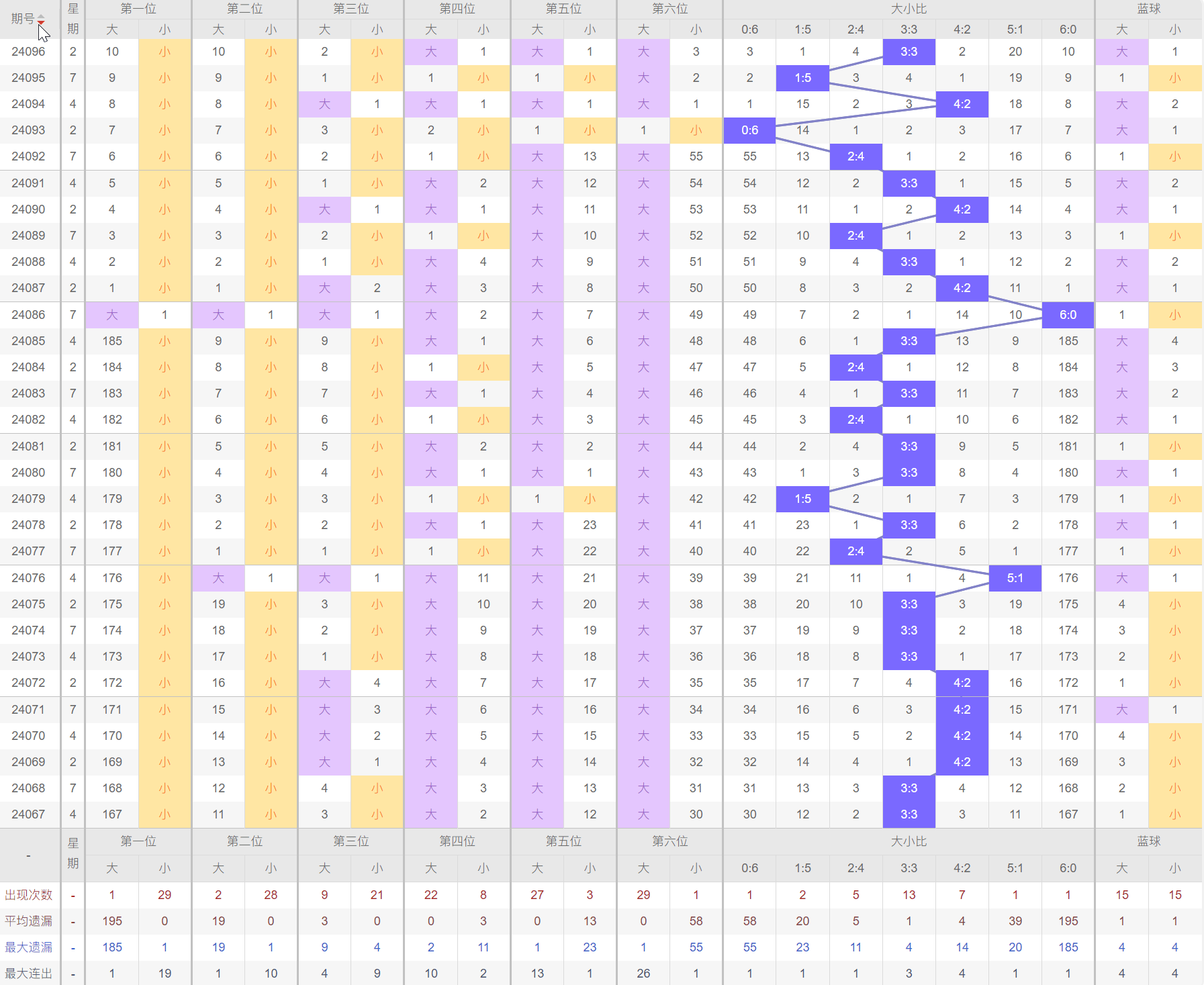The width and height of the screenshot is (1204, 985).
Task: Click highlighted 3:3 cell in row 24067
Action: [x=909, y=814]
